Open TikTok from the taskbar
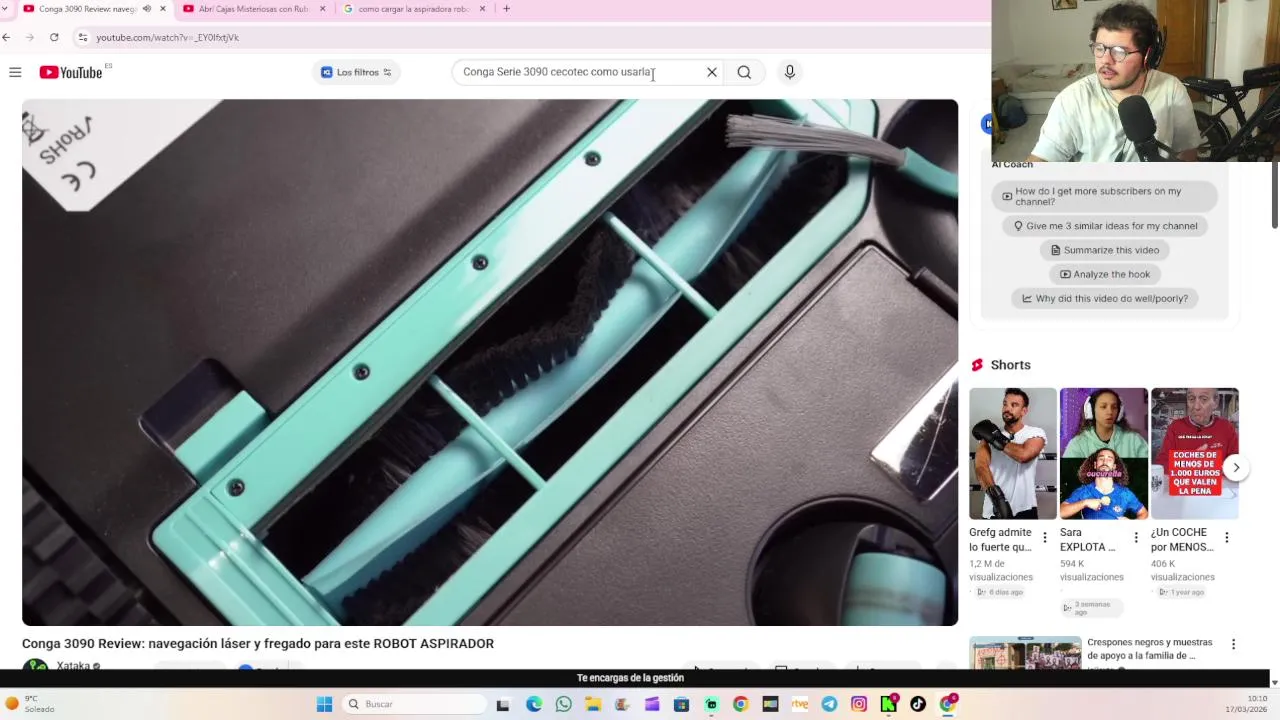This screenshot has width=1280, height=720. 918,704
